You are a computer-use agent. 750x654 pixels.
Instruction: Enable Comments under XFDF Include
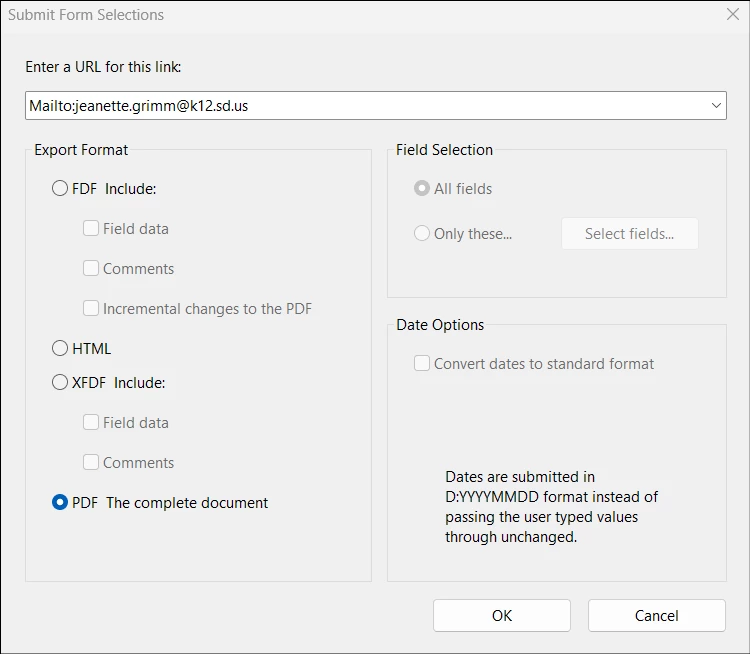click(x=91, y=462)
